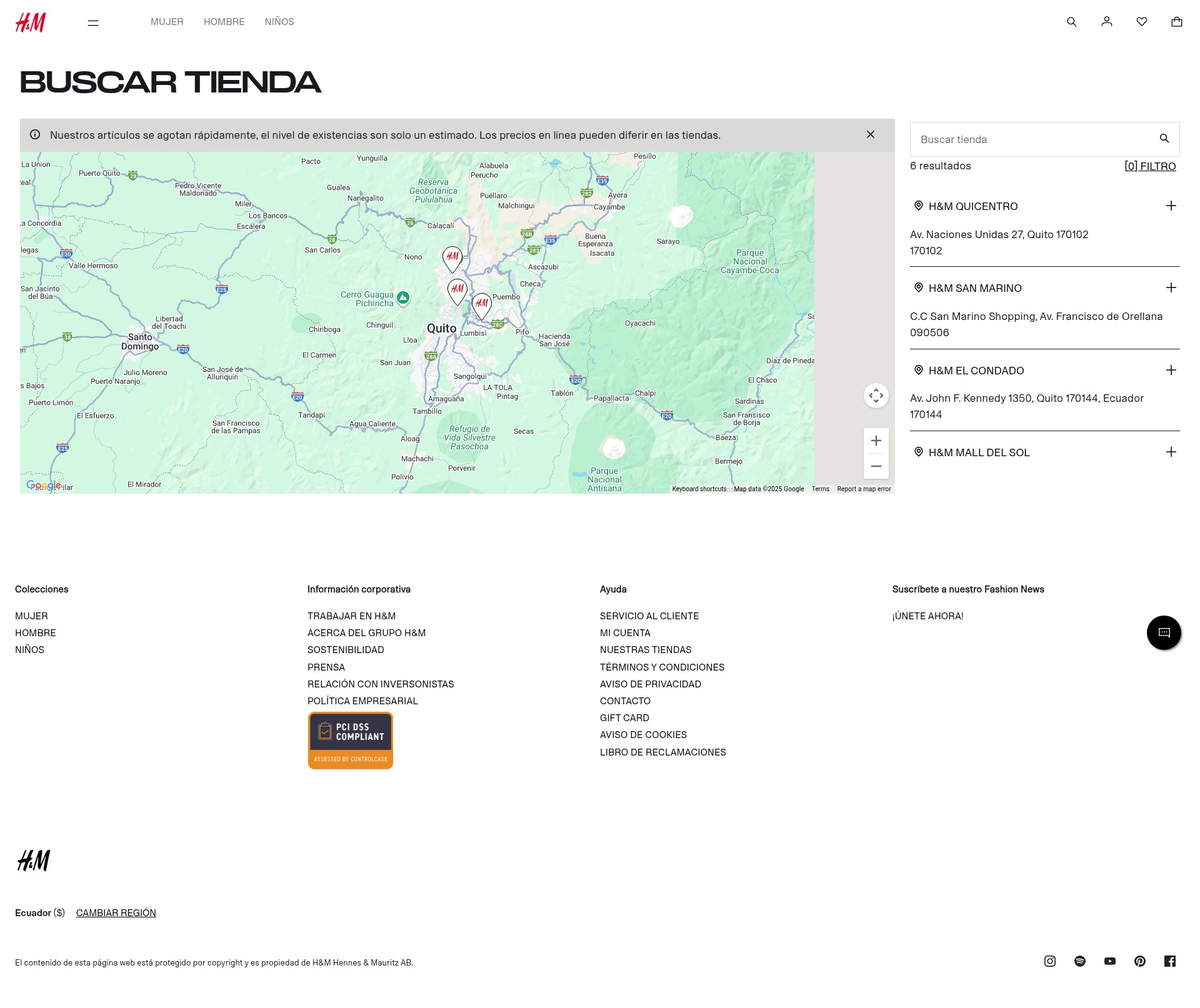The height and width of the screenshot is (1008, 1200).
Task: Open SOSTENIBILIDAD footer link
Action: point(346,650)
